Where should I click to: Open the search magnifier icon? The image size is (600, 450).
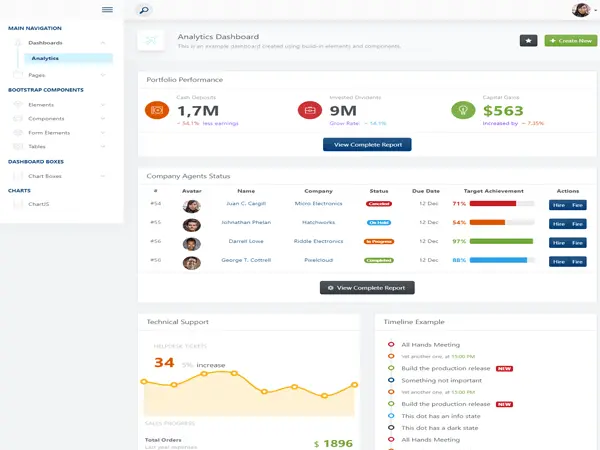click(144, 10)
